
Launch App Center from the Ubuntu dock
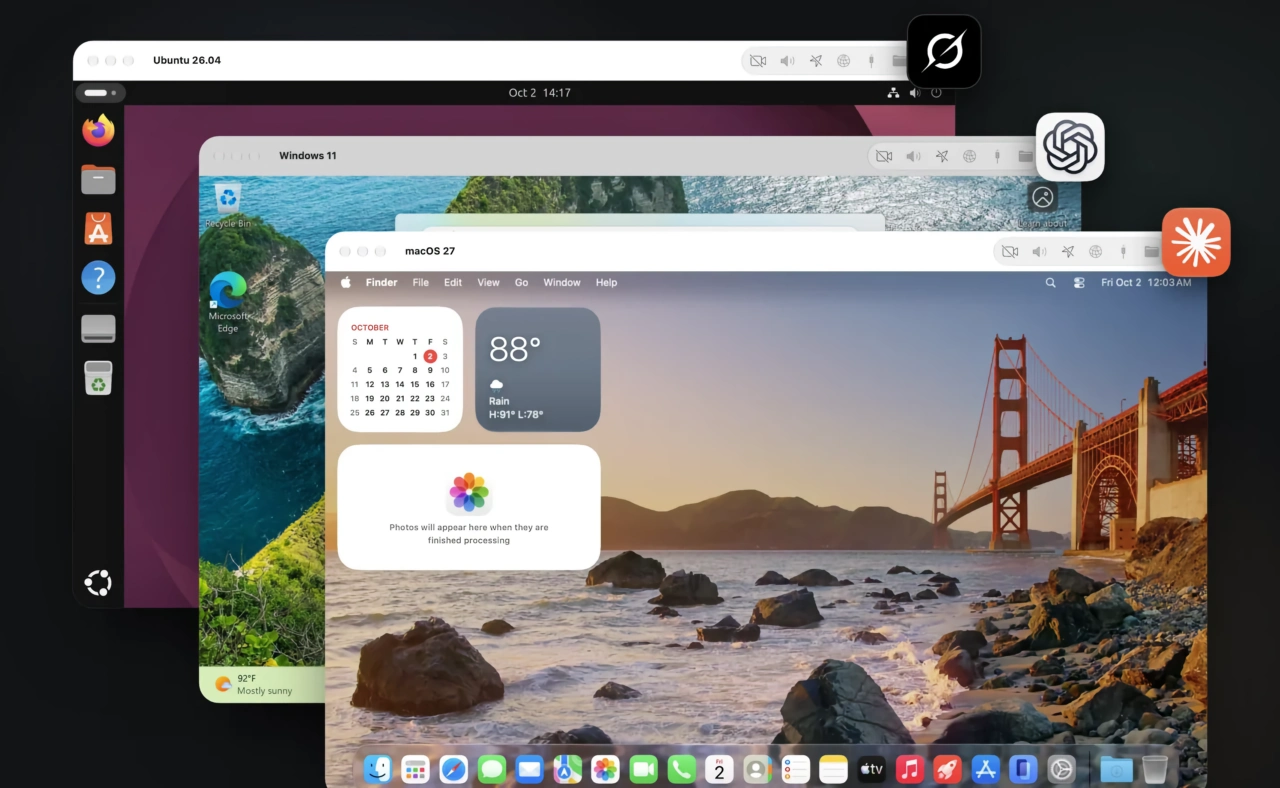(x=98, y=228)
